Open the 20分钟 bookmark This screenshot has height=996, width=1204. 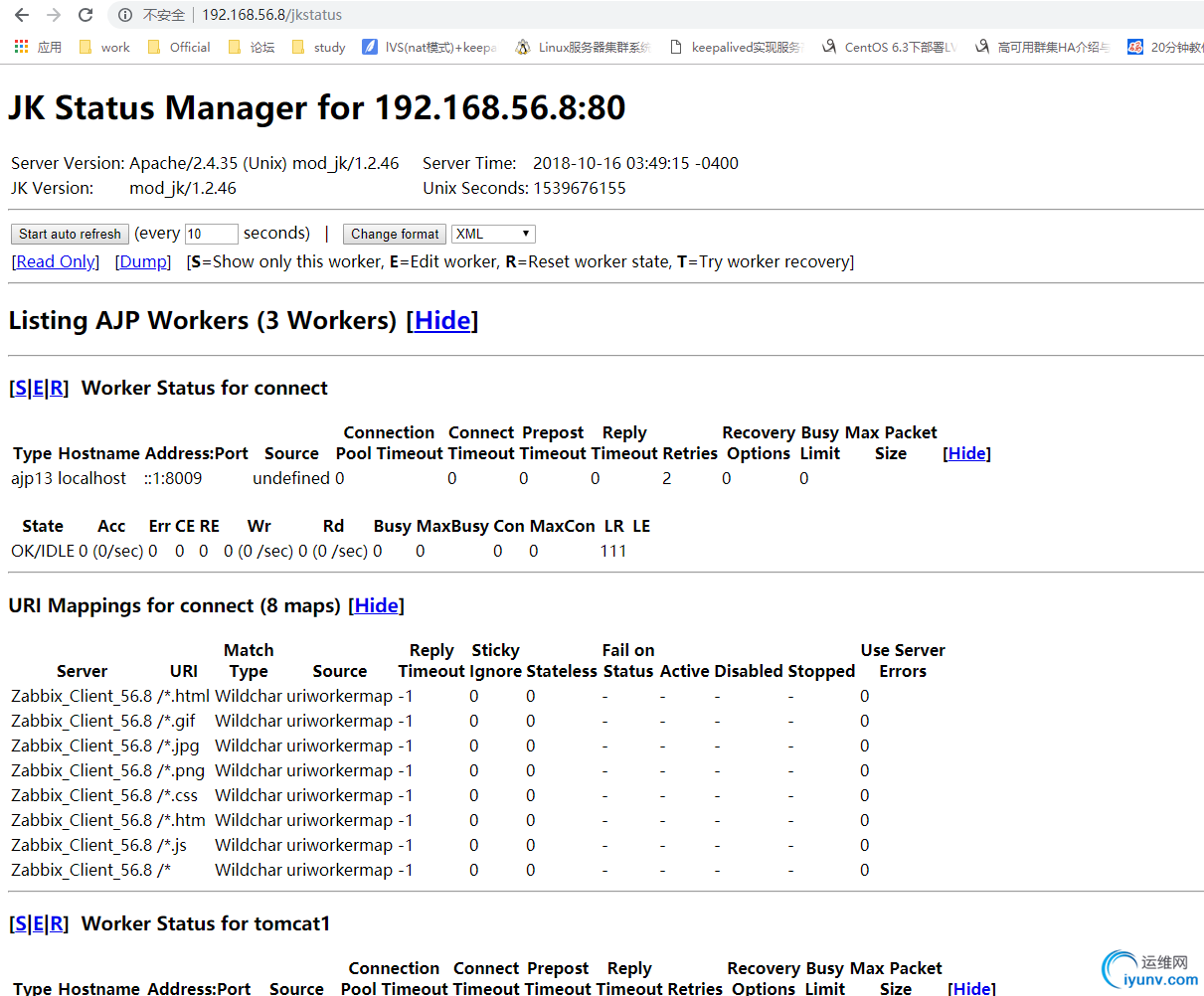[1165, 47]
